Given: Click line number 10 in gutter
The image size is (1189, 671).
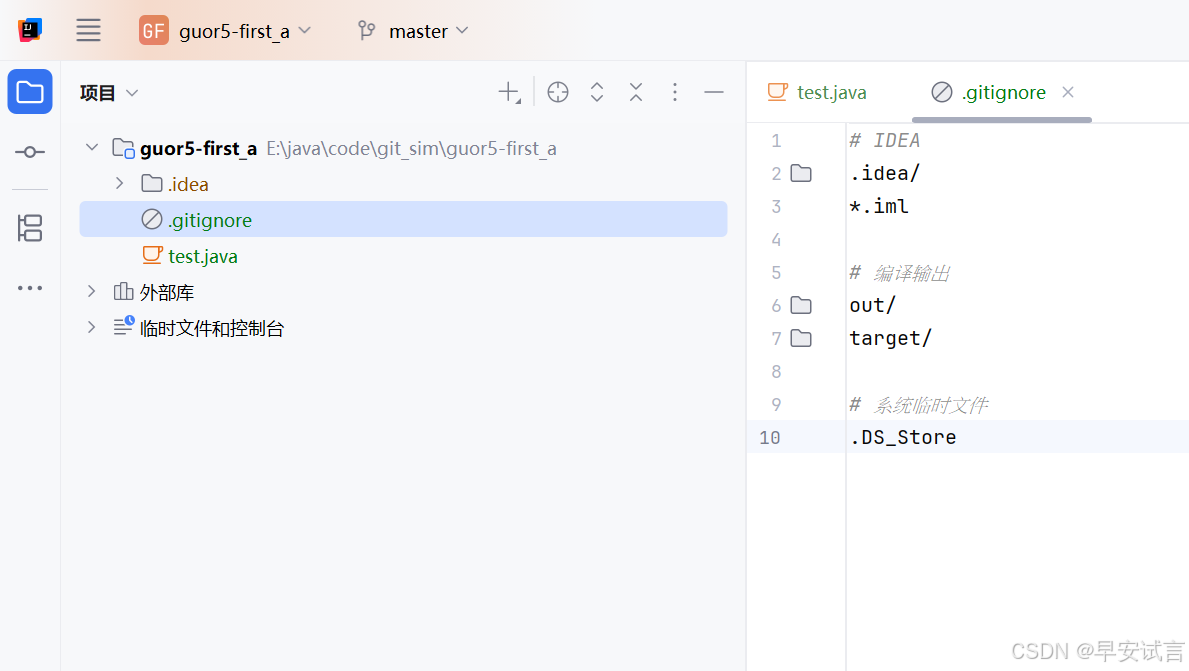Looking at the screenshot, I should click(x=770, y=437).
